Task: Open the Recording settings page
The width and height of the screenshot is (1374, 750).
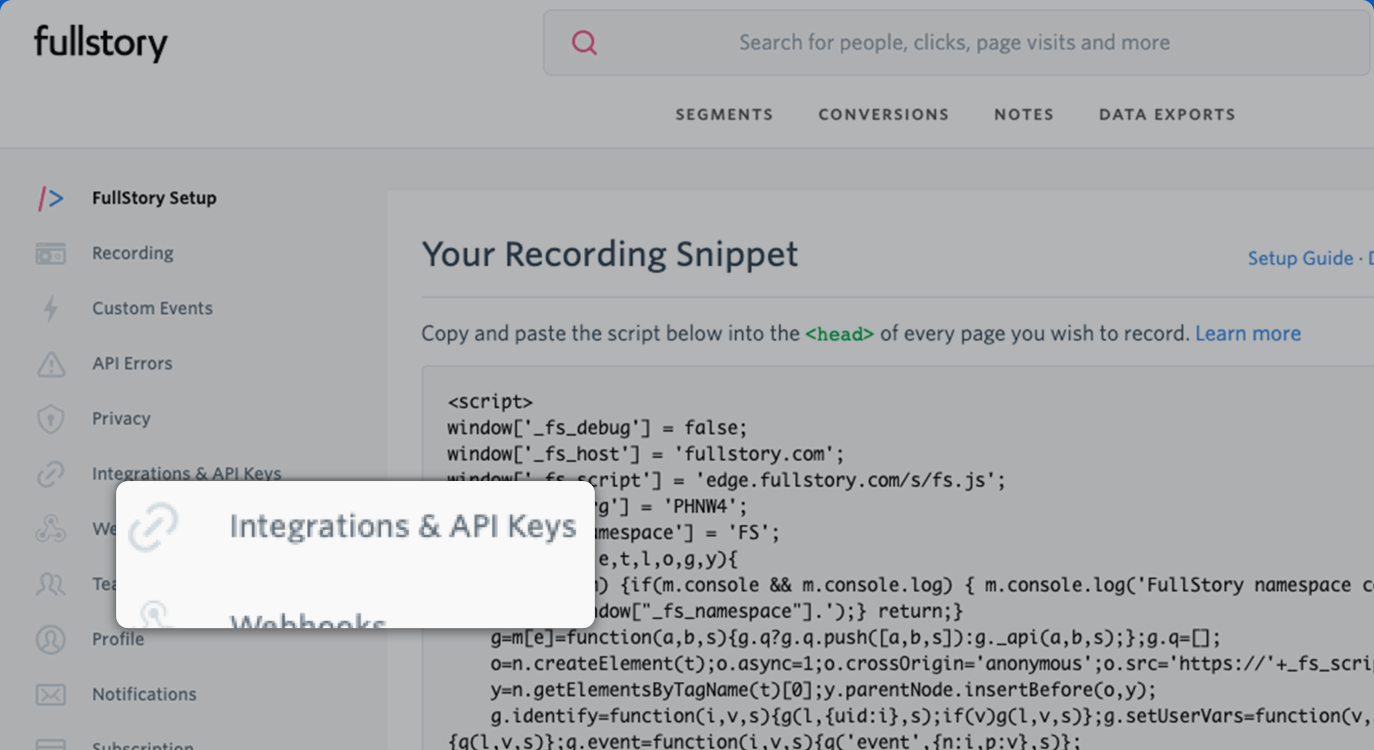Action: [x=133, y=253]
